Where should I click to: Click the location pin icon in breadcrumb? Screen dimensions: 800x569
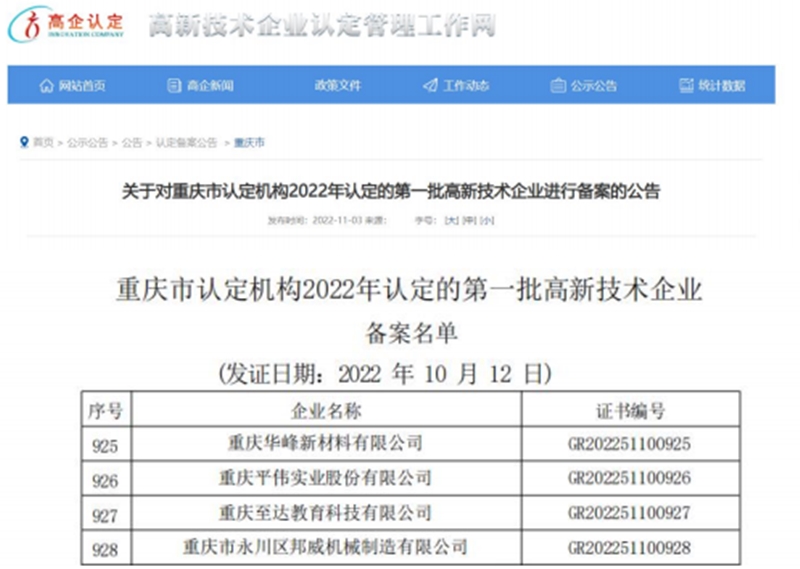click(x=24, y=143)
